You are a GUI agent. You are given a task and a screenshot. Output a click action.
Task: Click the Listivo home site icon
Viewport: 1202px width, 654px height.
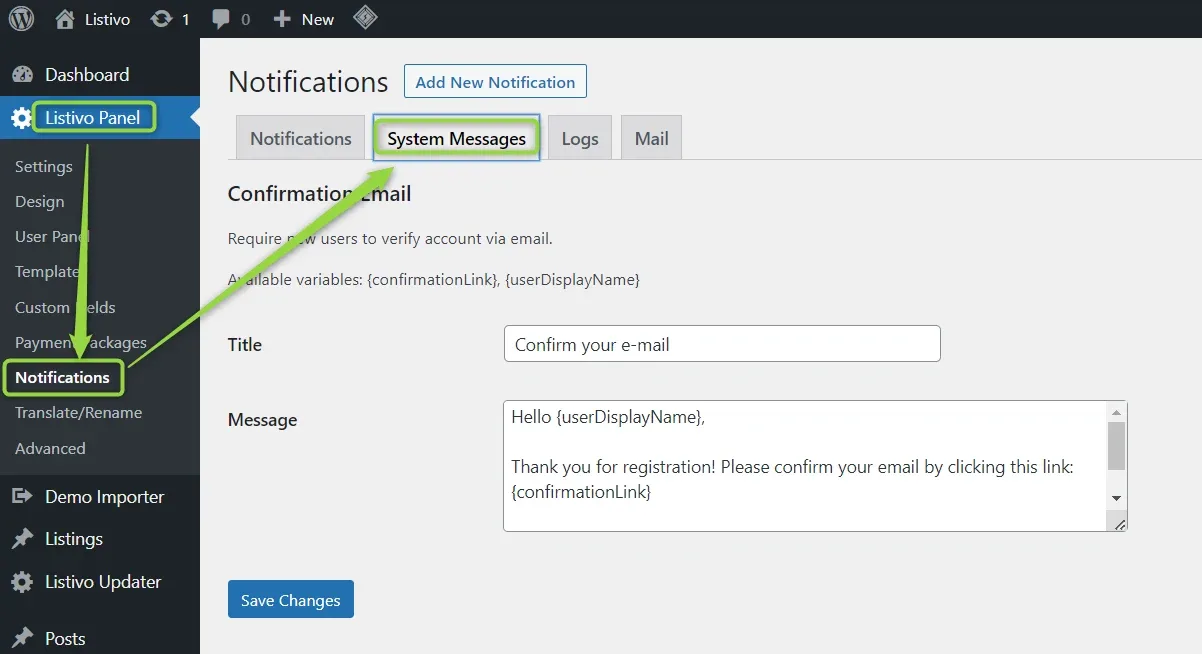click(x=65, y=19)
